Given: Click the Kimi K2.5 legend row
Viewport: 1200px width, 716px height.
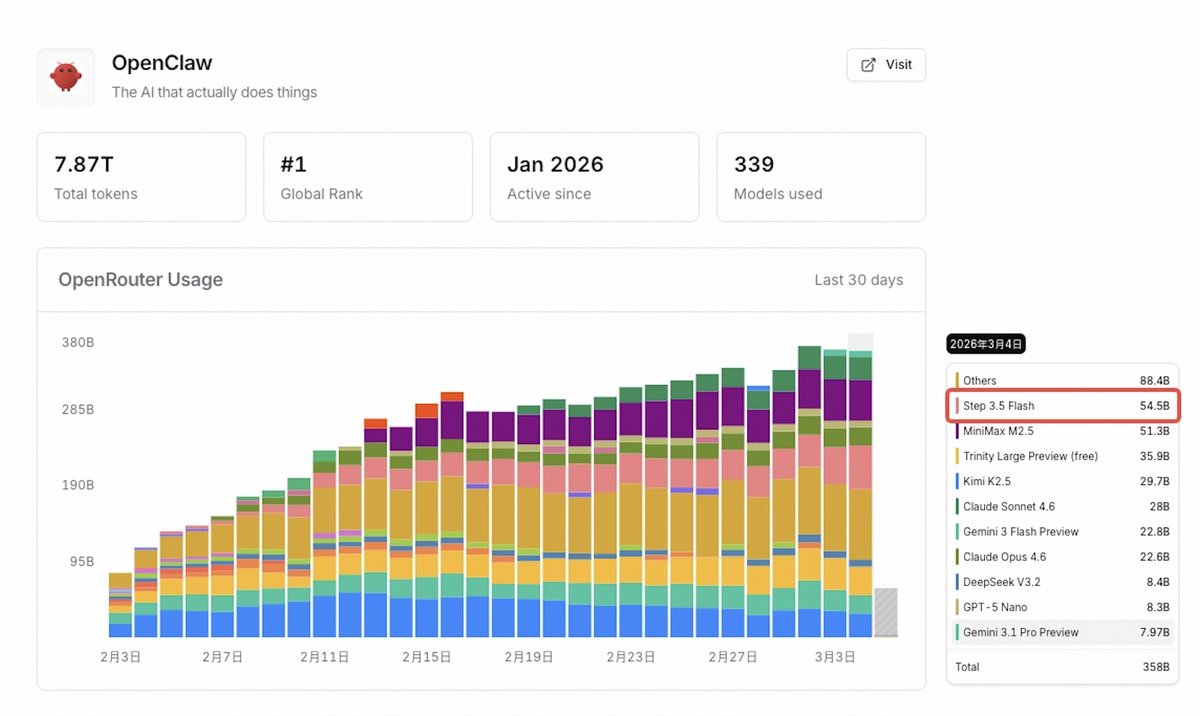Looking at the screenshot, I should pos(1062,481).
